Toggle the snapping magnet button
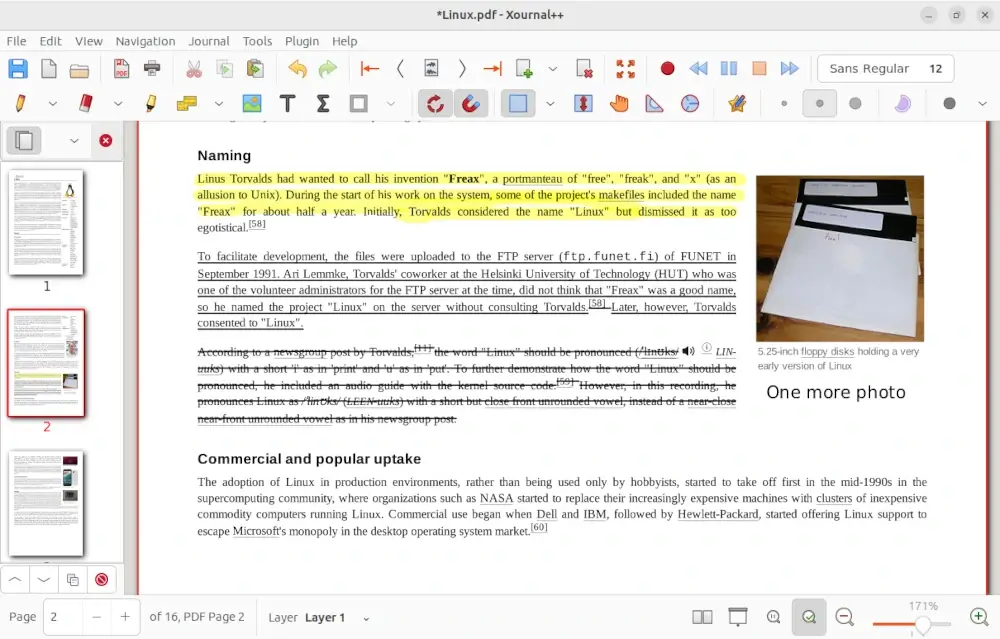The image size is (1000, 639). pos(471,103)
